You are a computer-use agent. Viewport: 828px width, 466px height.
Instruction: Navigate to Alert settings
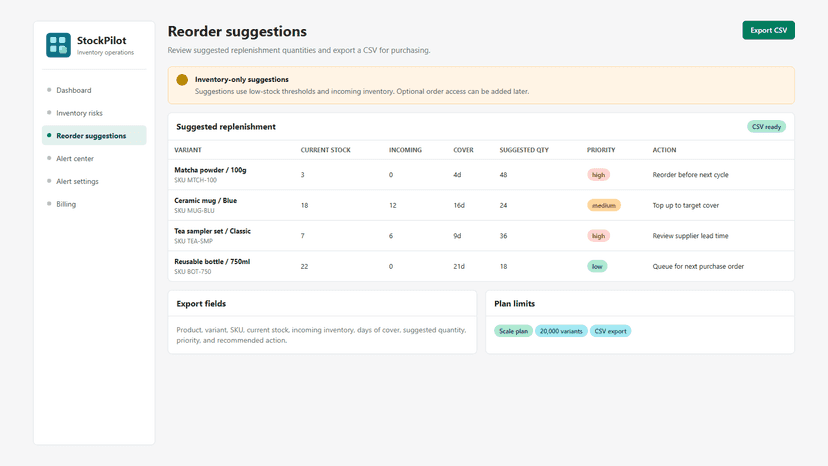(x=94, y=181)
